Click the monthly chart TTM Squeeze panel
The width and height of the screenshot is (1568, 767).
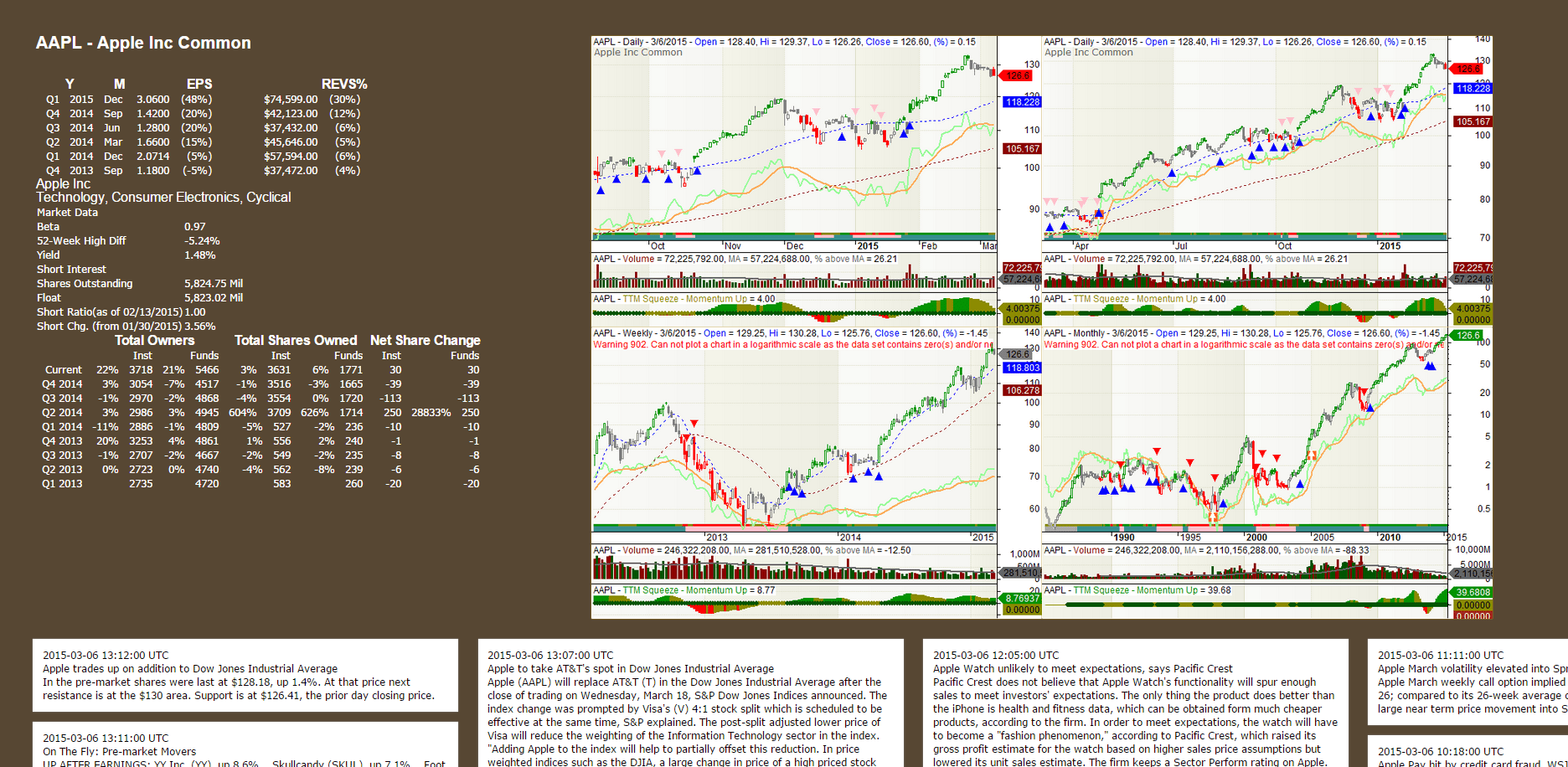point(1245,602)
